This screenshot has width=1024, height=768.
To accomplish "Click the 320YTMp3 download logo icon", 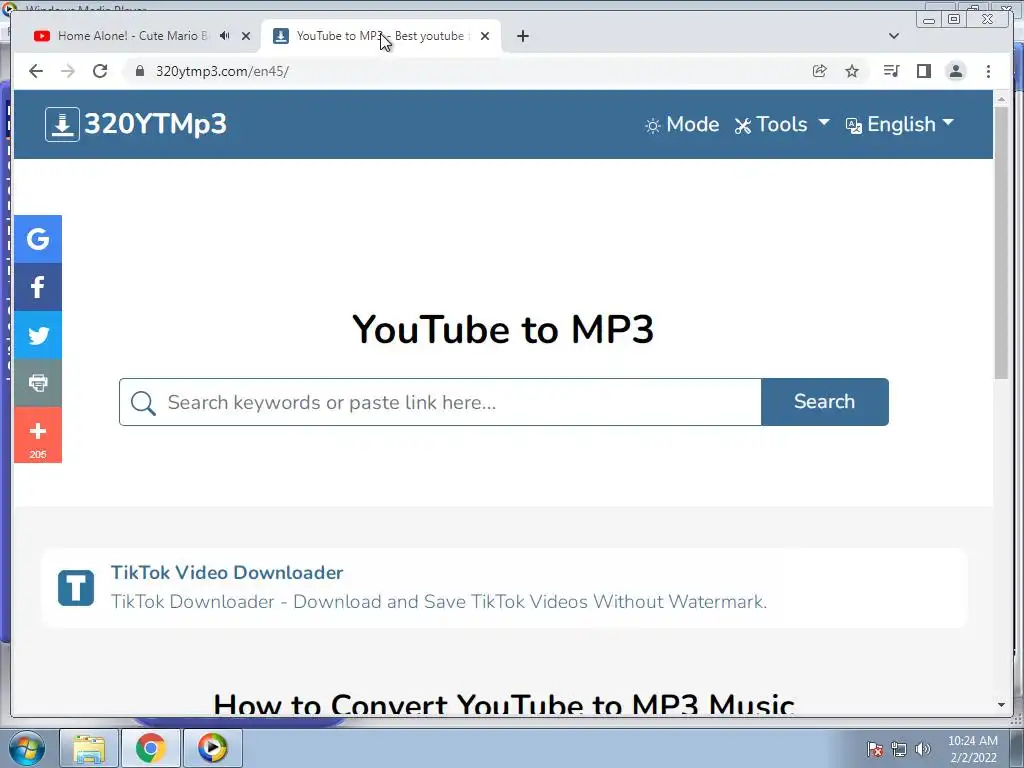I will coord(62,124).
